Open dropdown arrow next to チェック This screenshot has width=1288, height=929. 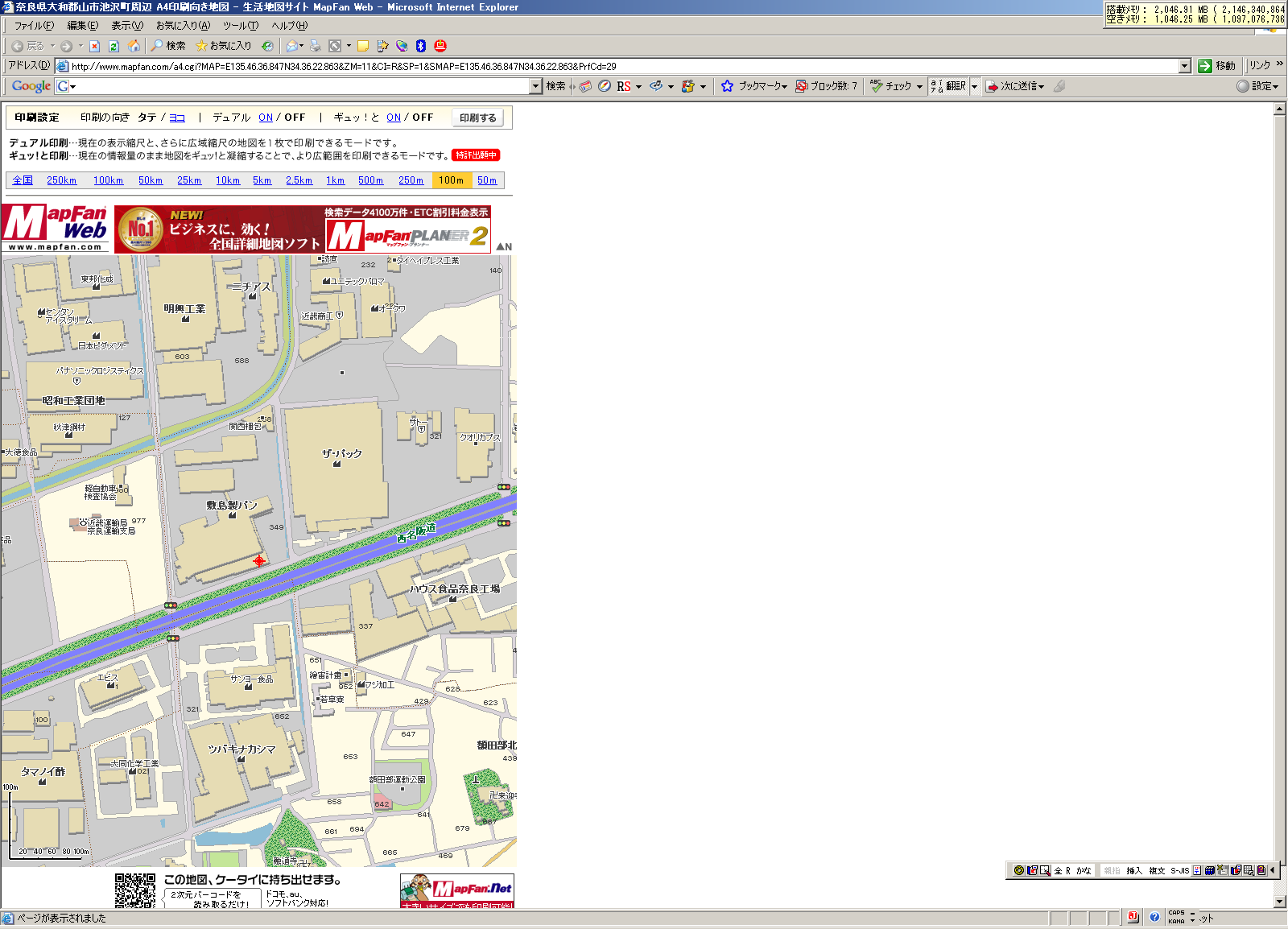[x=919, y=86]
